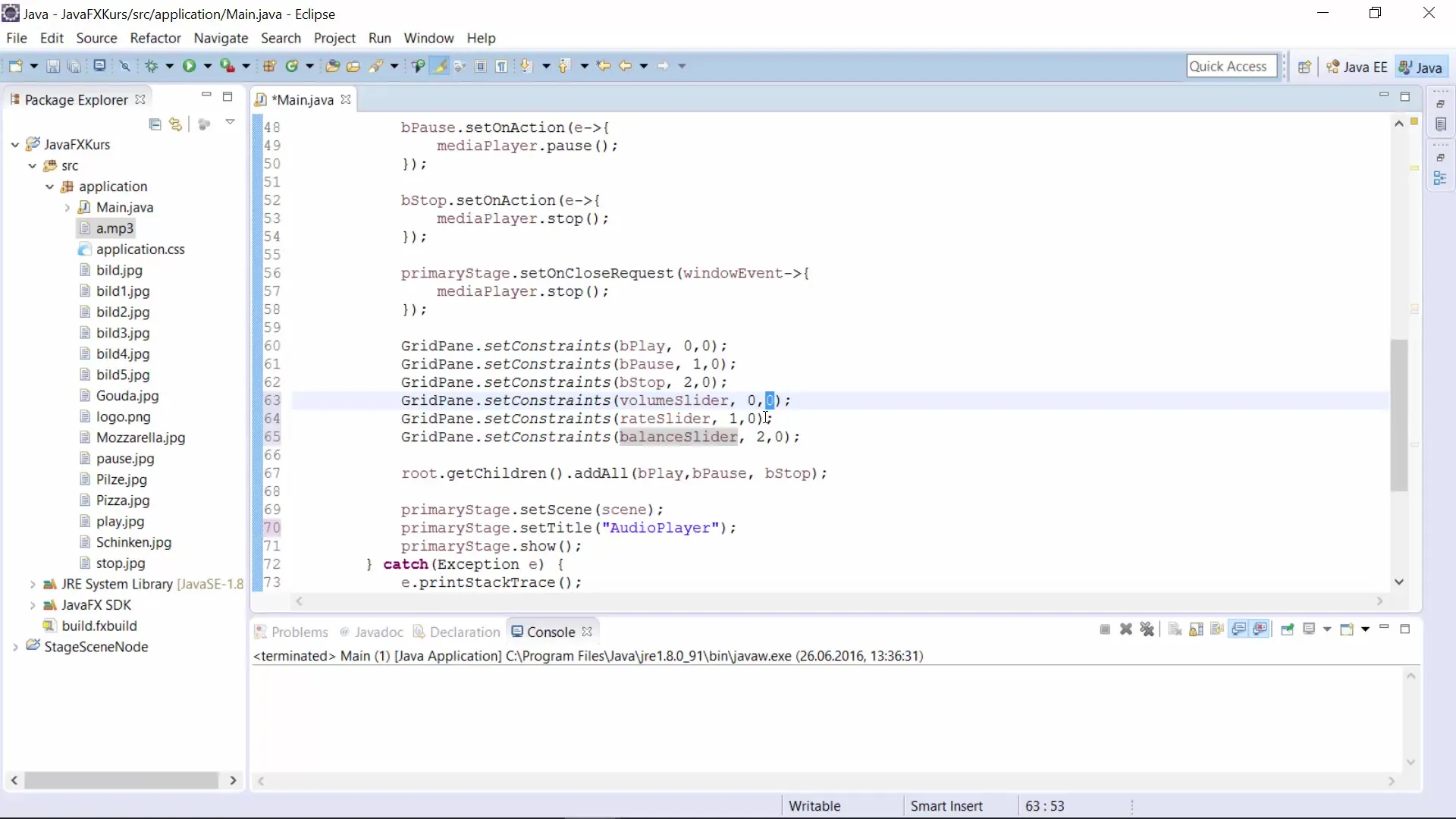Expand the StageSceneNode project
1456x819 pixels.
pos(15,647)
